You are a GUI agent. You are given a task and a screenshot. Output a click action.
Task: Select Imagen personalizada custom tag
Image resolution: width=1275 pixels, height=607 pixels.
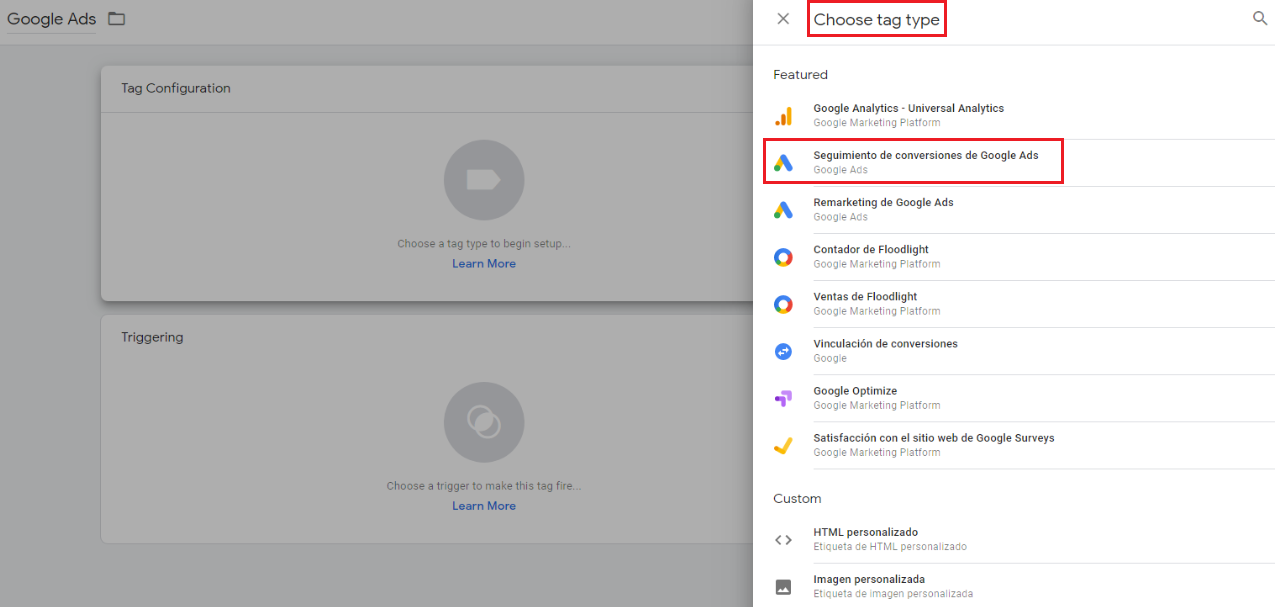pyautogui.click(x=1014, y=587)
